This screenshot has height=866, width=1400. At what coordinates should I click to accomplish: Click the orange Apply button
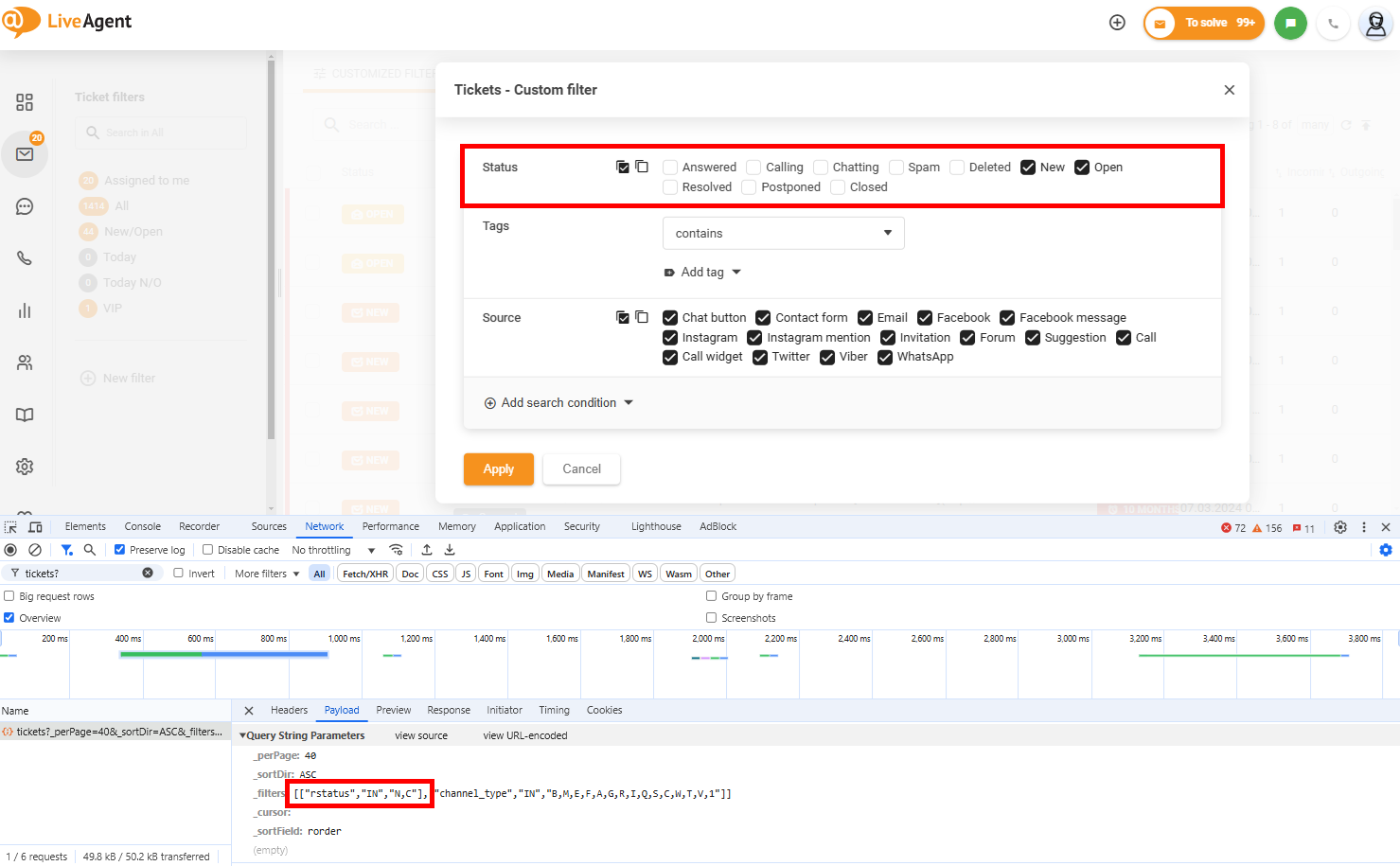(x=498, y=469)
